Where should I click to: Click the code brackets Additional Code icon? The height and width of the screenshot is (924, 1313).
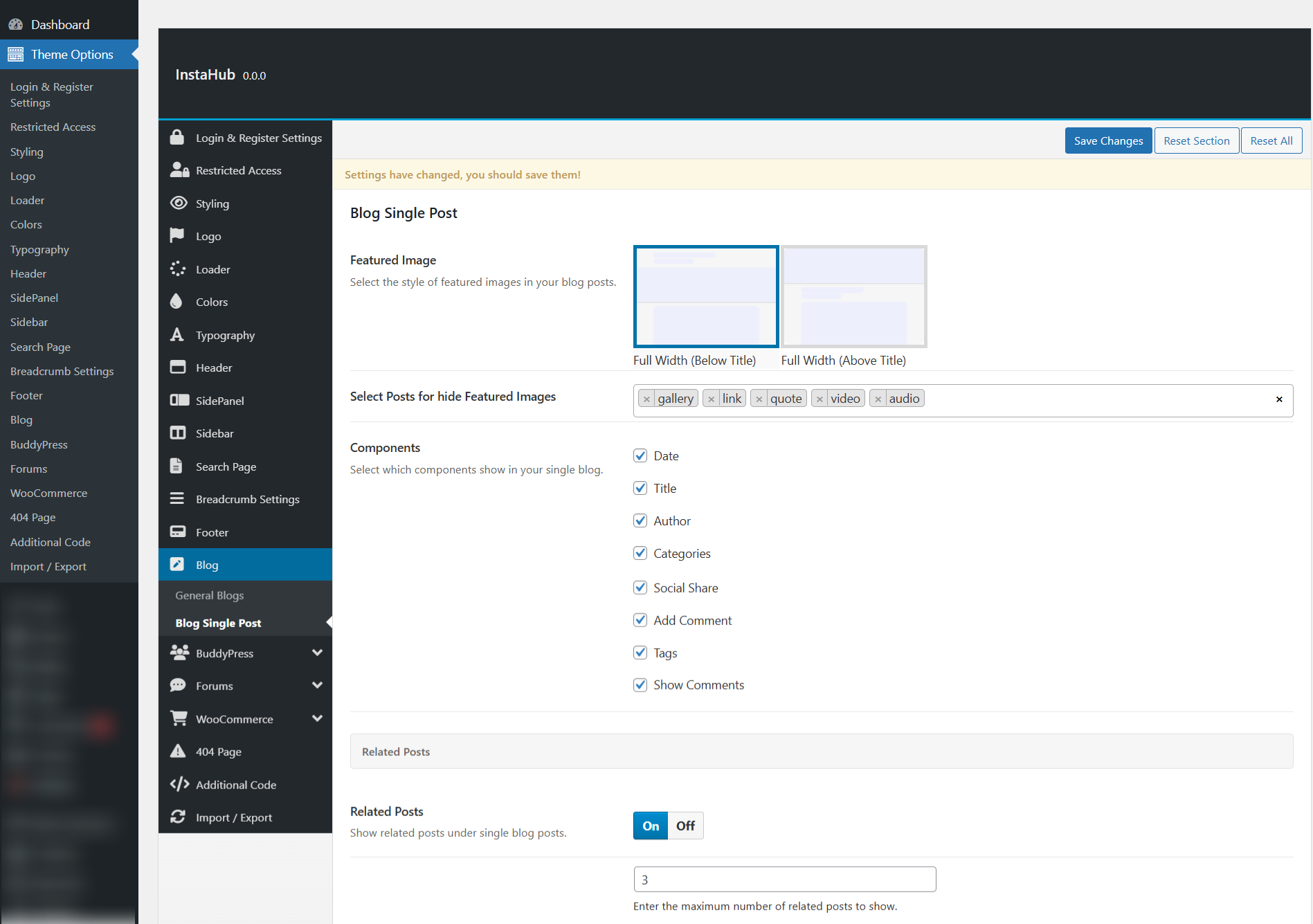pos(179,784)
